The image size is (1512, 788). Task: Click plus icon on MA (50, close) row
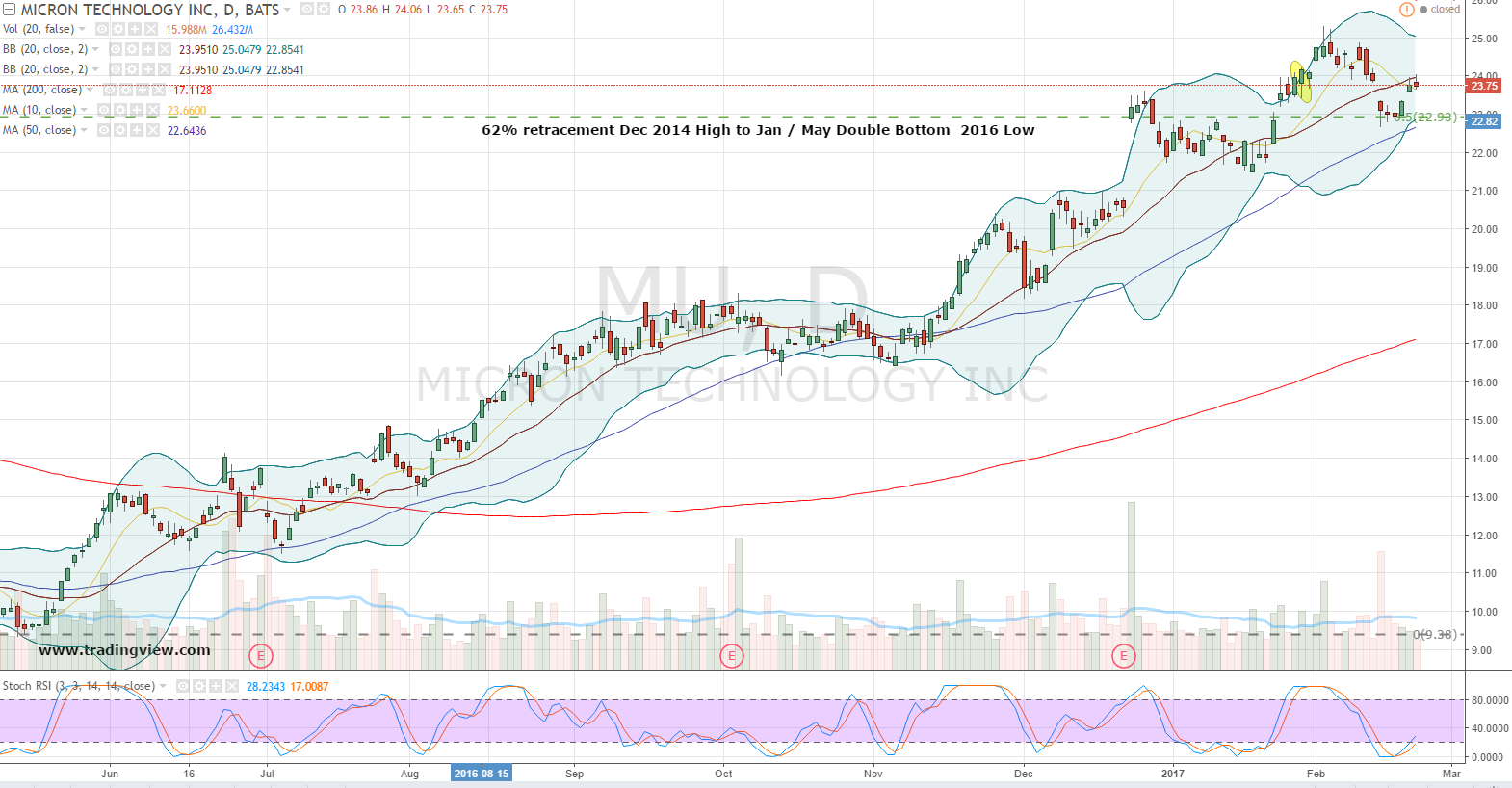(x=137, y=130)
